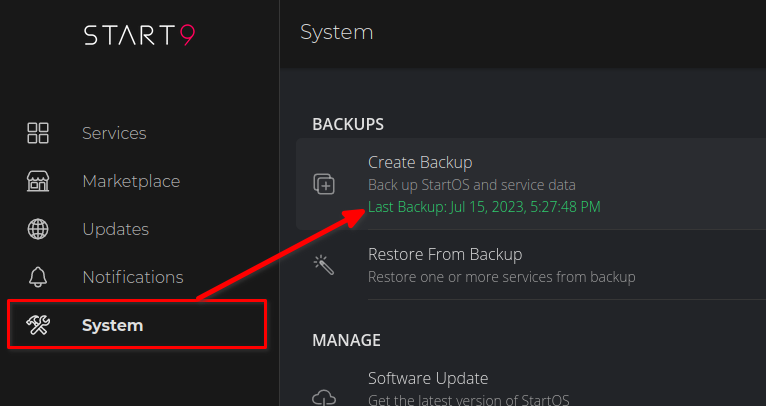Click the Updates globe icon
This screenshot has width=766, height=406.
(x=38, y=229)
